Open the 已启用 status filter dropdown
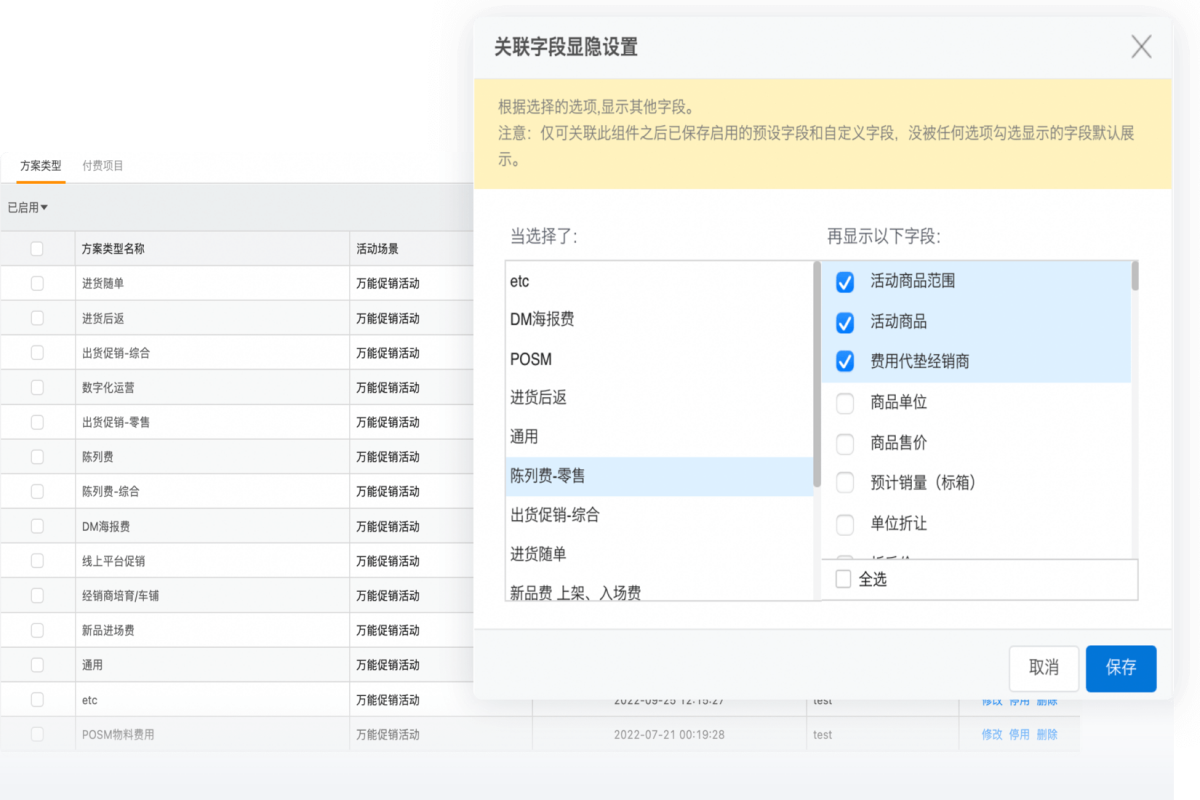1200x800 pixels. (28, 208)
